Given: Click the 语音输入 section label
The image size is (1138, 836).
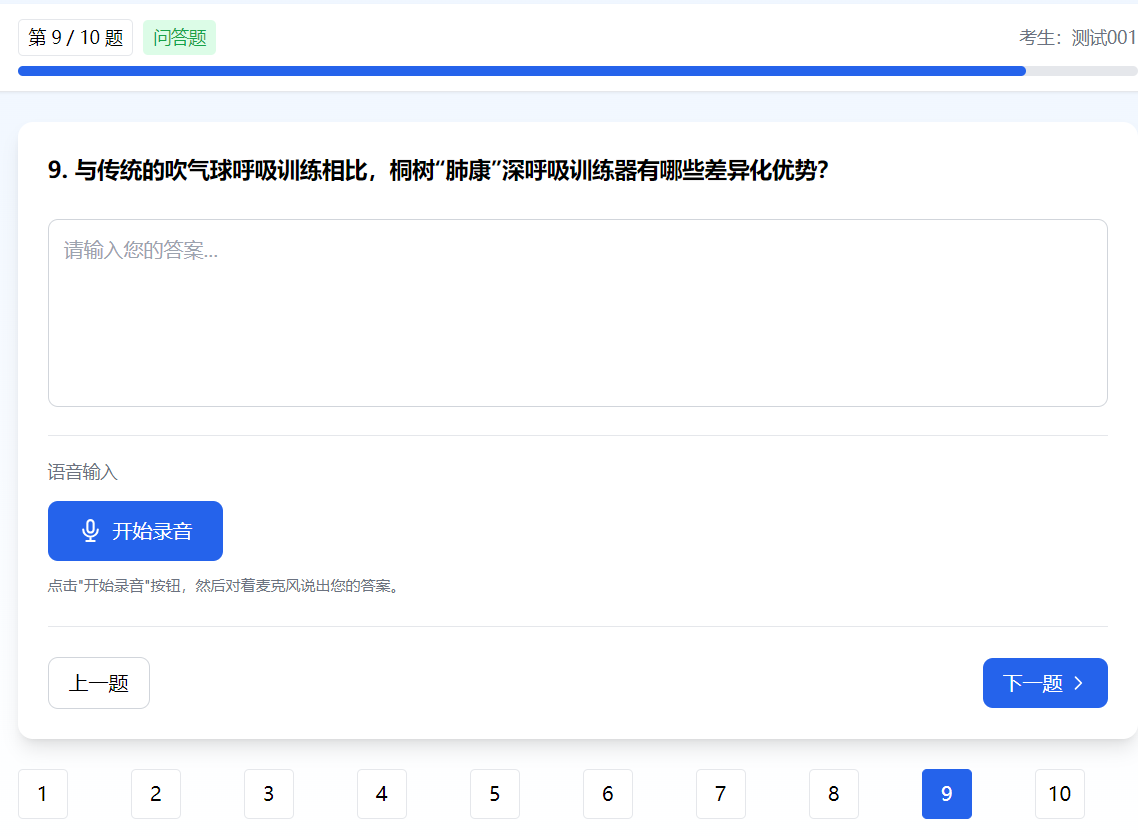Looking at the screenshot, I should click(83, 472).
